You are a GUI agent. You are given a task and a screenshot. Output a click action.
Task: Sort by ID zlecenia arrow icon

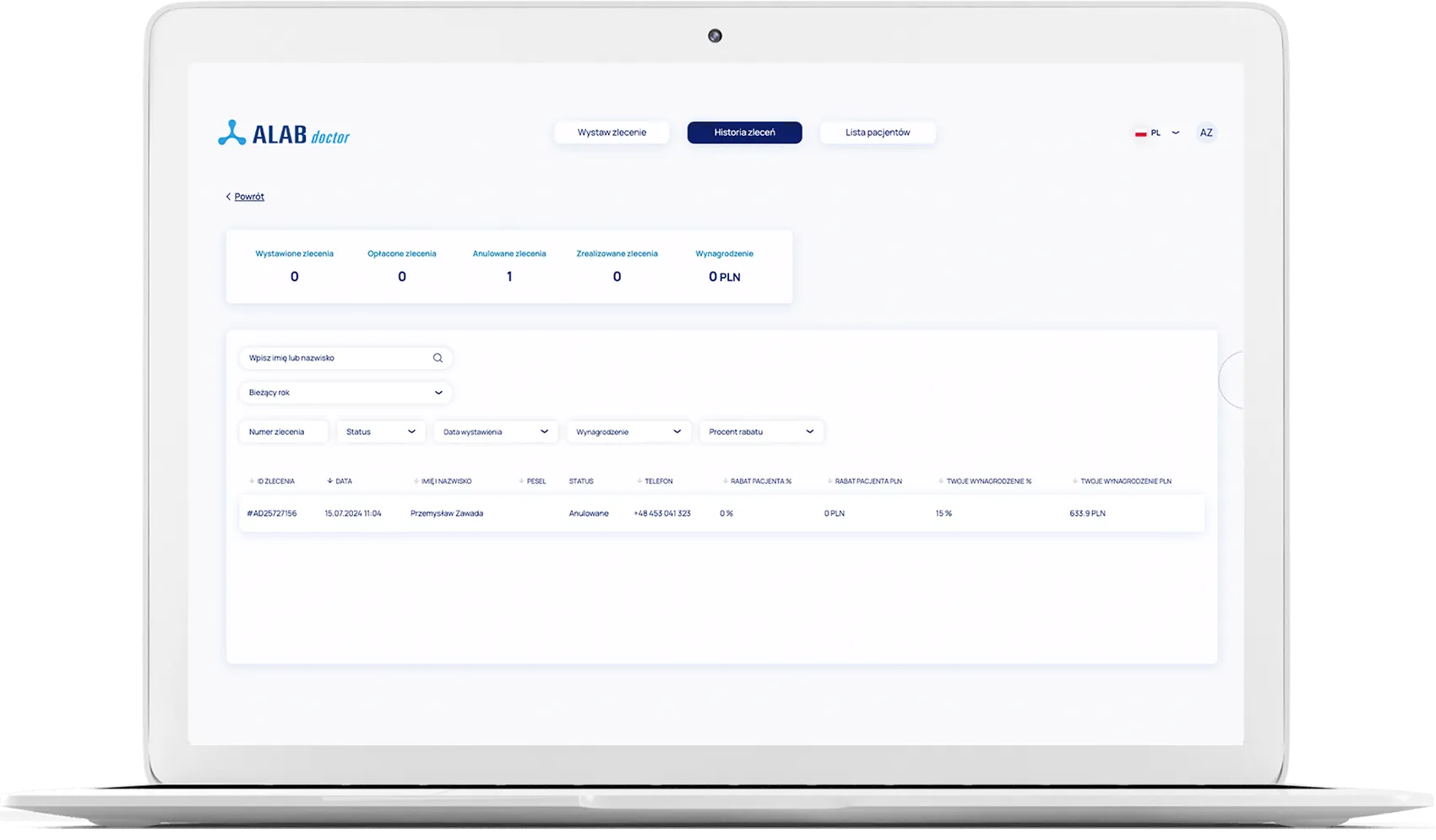point(252,481)
